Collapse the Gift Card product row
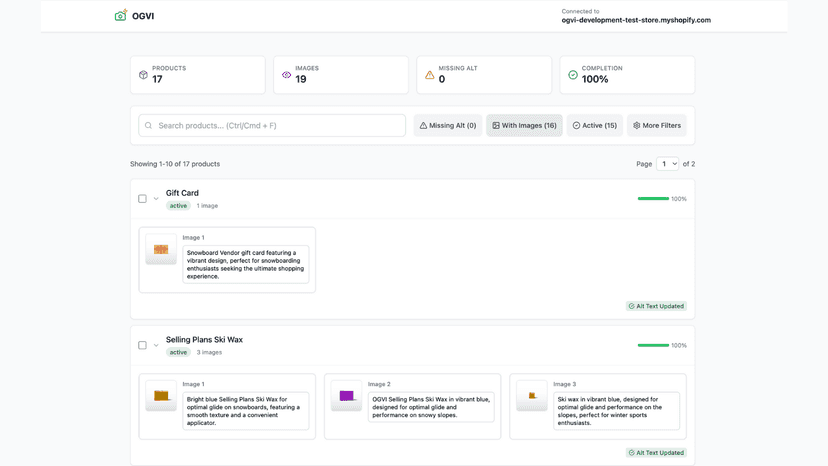Screen dimensions: 828x466 click(x=156, y=199)
